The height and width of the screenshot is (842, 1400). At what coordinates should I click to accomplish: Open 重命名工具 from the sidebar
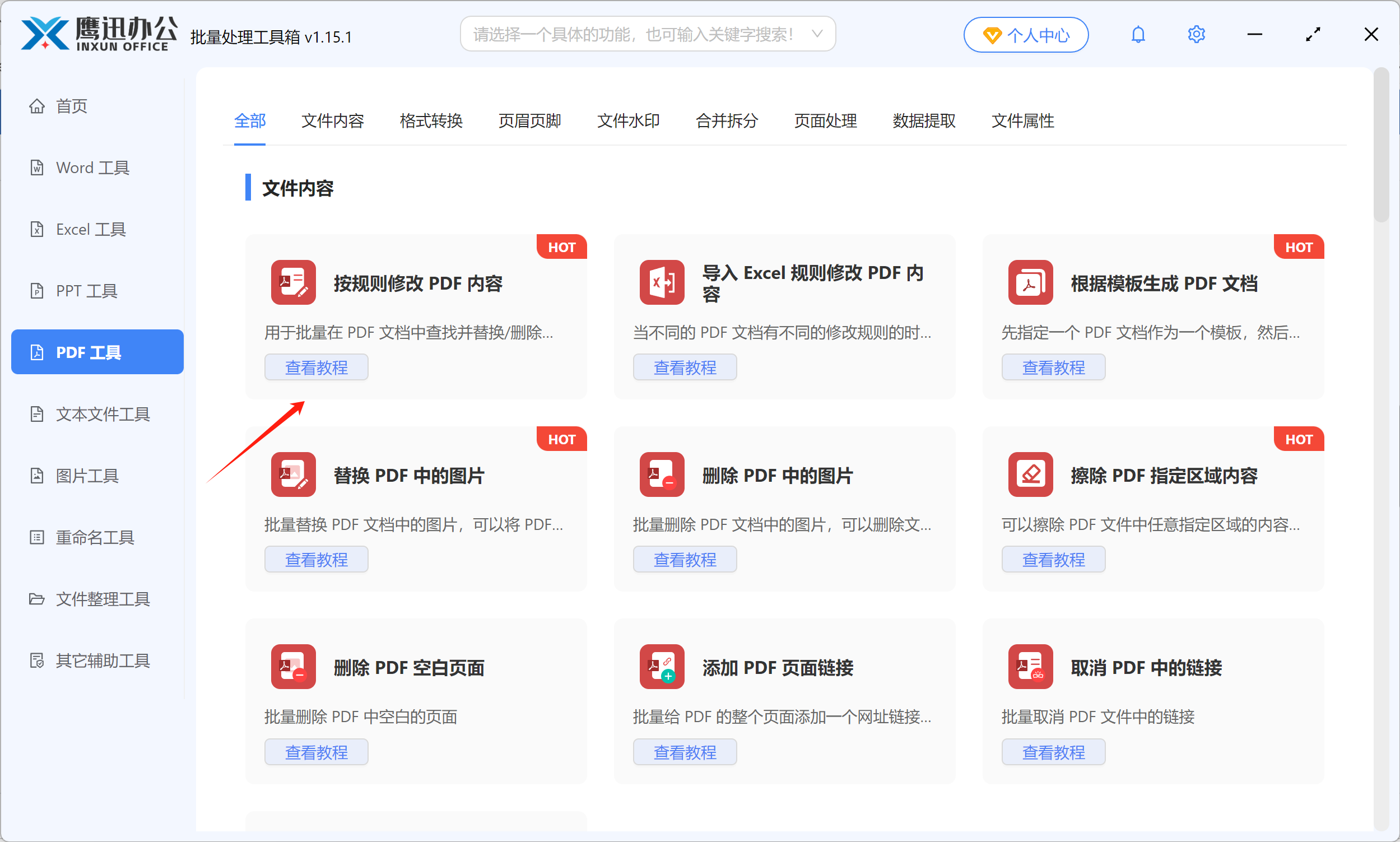97,537
